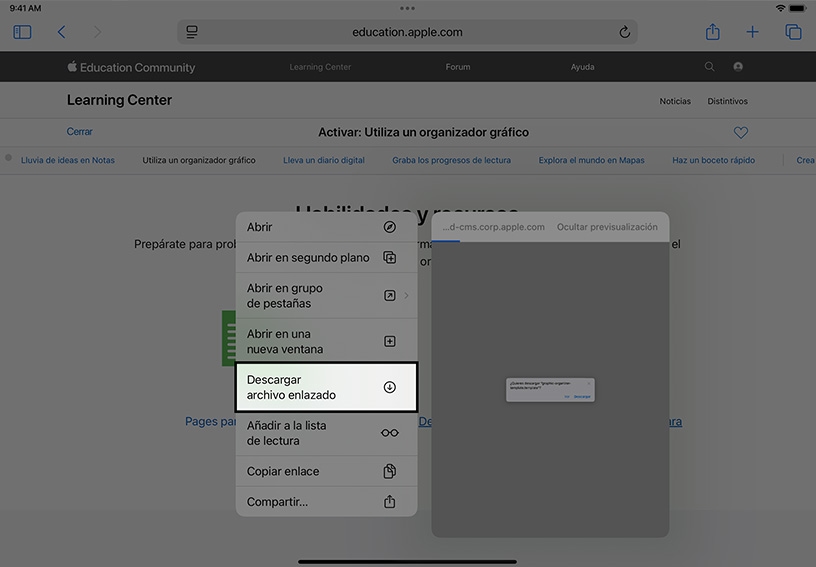Screen dimensions: 816x567
Task: Go to Explora el mundo en Mapas
Action: pyautogui.click(x=591, y=160)
